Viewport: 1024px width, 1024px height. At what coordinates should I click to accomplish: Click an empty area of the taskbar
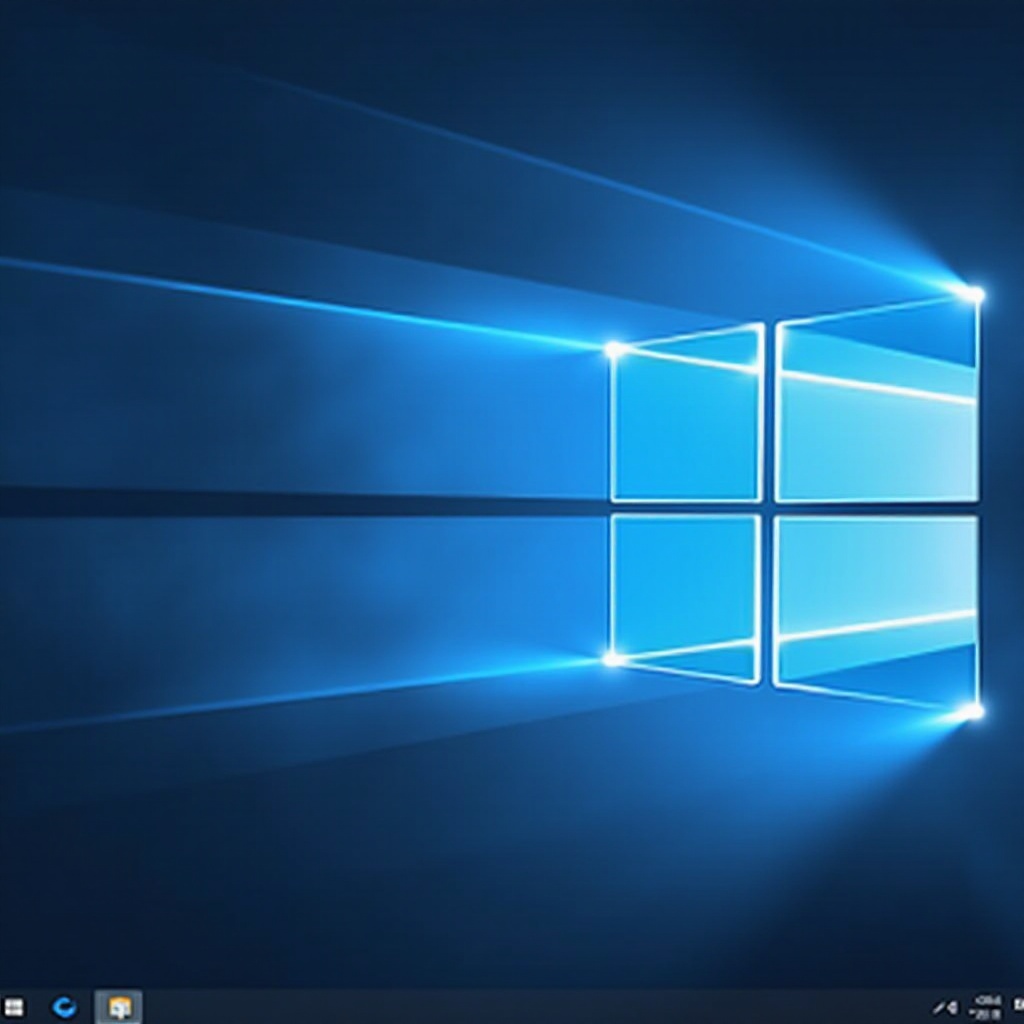click(500, 1007)
